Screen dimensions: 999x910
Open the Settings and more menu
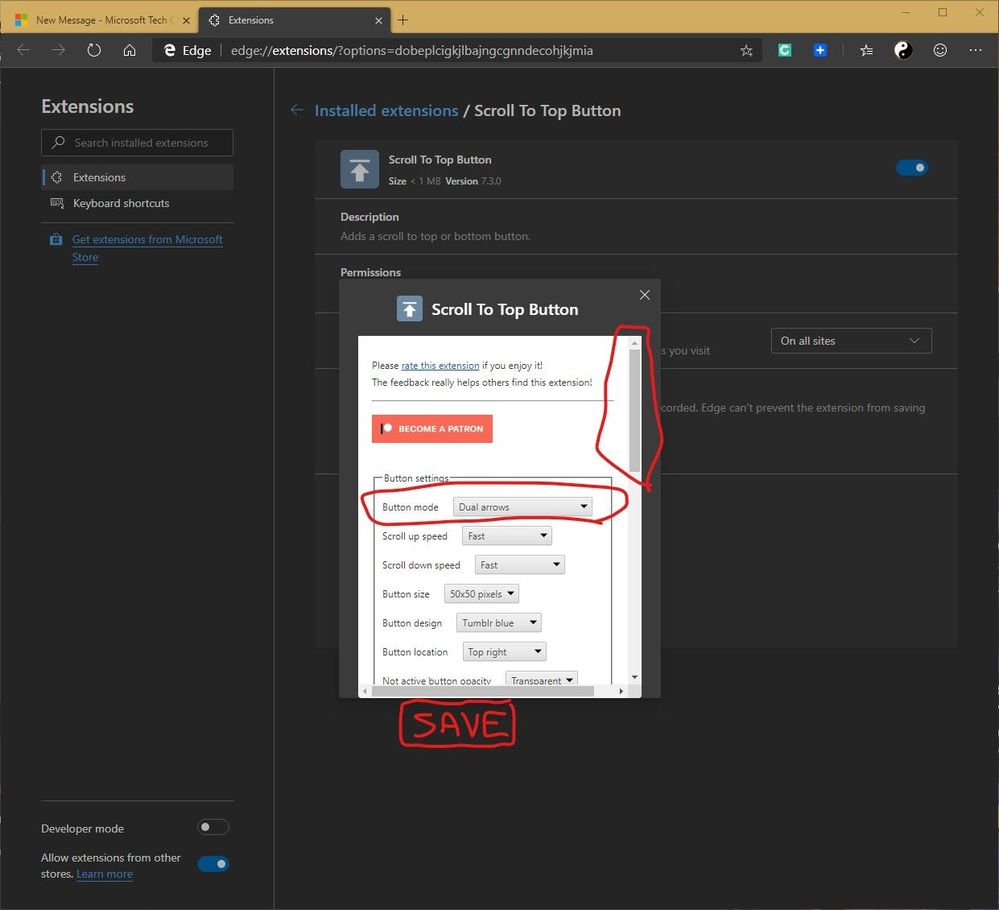pyautogui.click(x=975, y=50)
